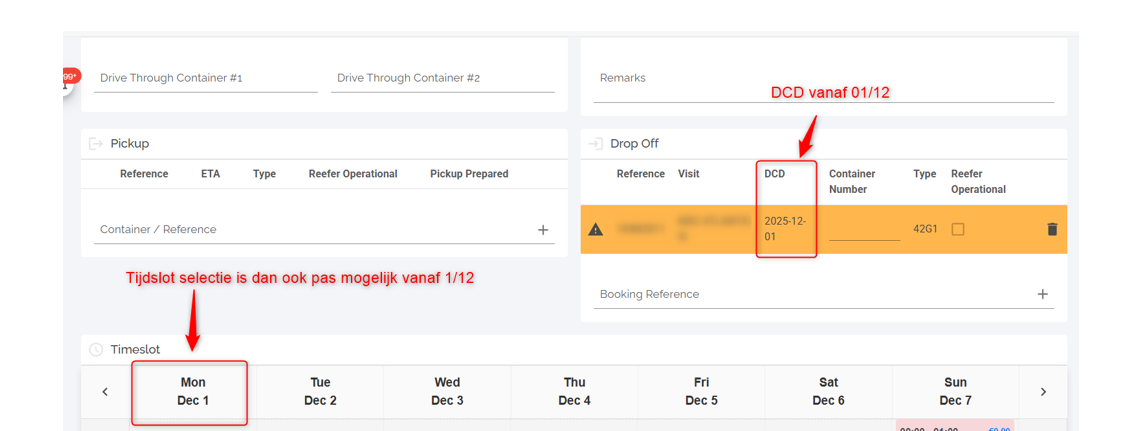Click the Booking Reference input field
The image size is (1145, 431).
coord(810,294)
